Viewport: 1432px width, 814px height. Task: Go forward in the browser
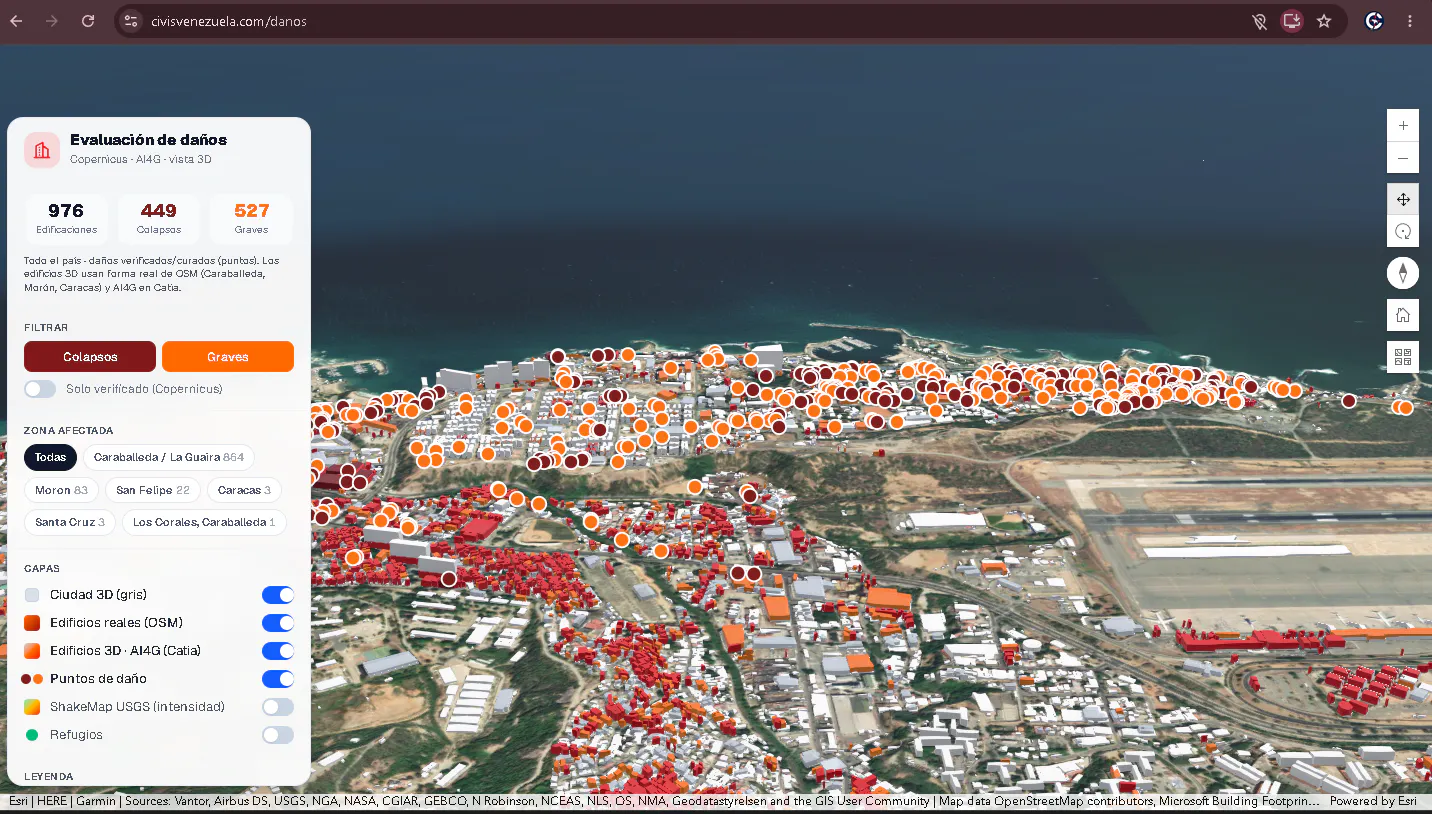pyautogui.click(x=52, y=21)
